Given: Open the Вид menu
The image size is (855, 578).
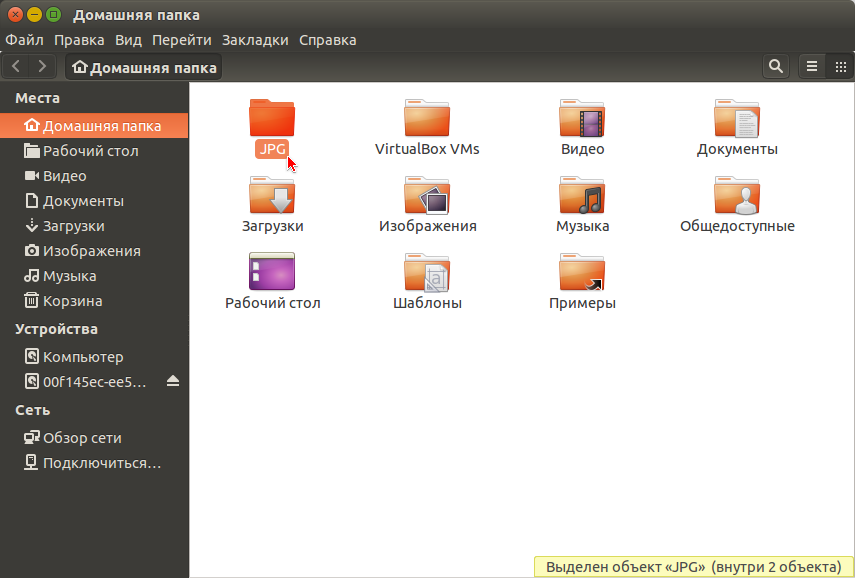Looking at the screenshot, I should pyautogui.click(x=128, y=40).
